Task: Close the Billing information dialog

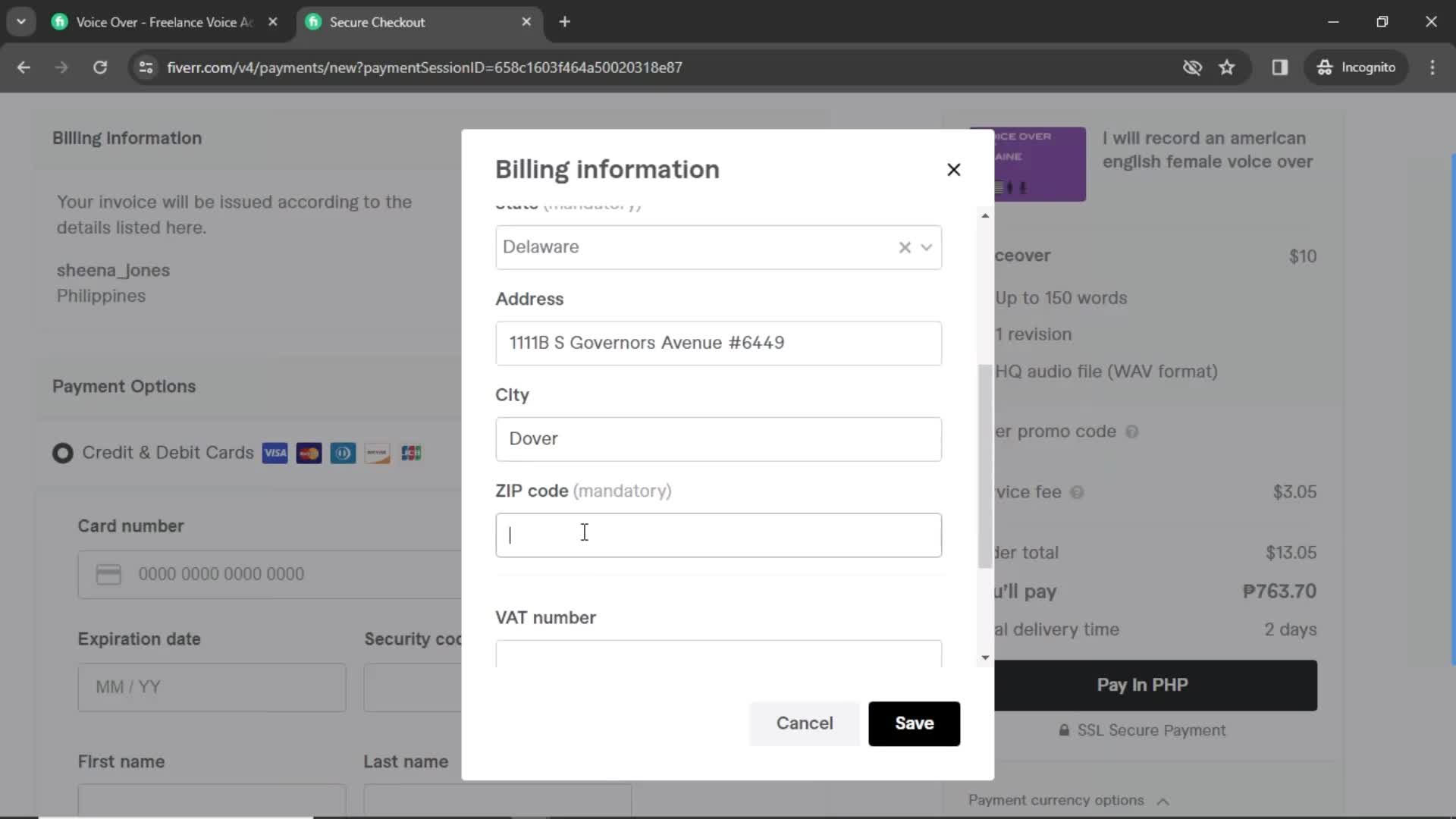Action: coord(953,170)
